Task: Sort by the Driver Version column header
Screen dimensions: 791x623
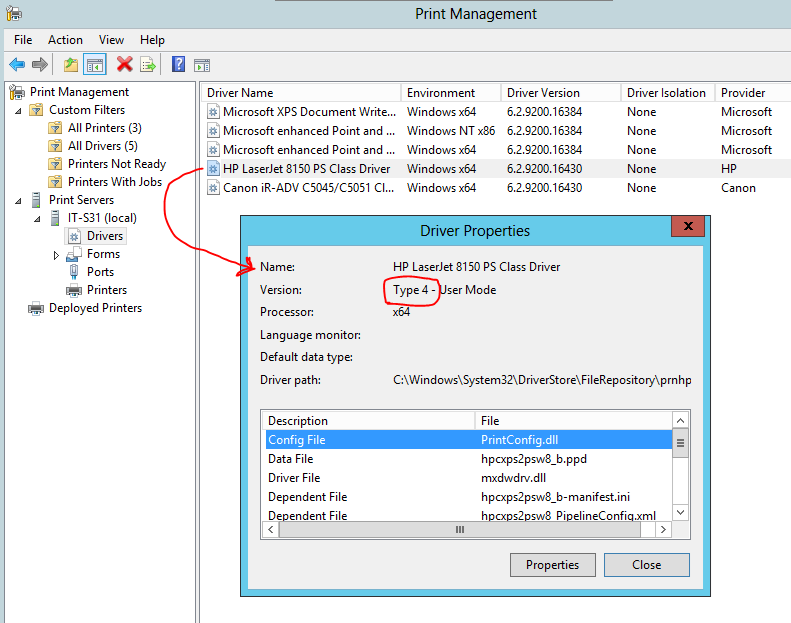Action: click(561, 93)
